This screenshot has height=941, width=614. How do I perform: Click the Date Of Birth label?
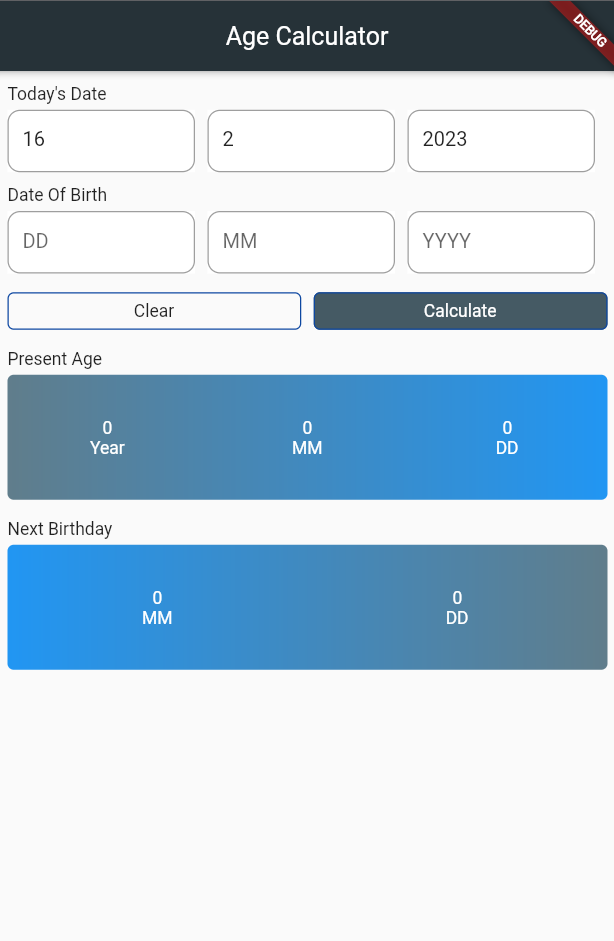click(x=57, y=195)
